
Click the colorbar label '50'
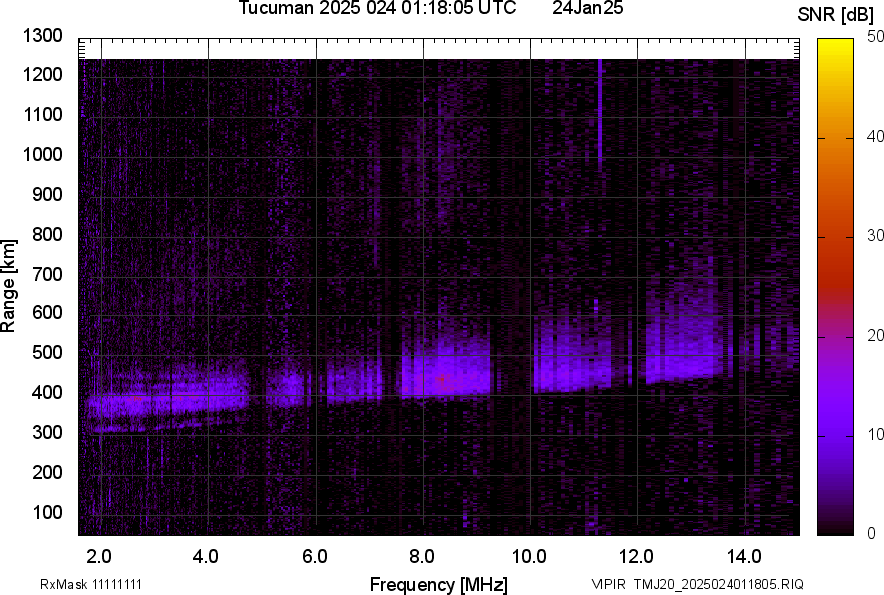[876, 37]
